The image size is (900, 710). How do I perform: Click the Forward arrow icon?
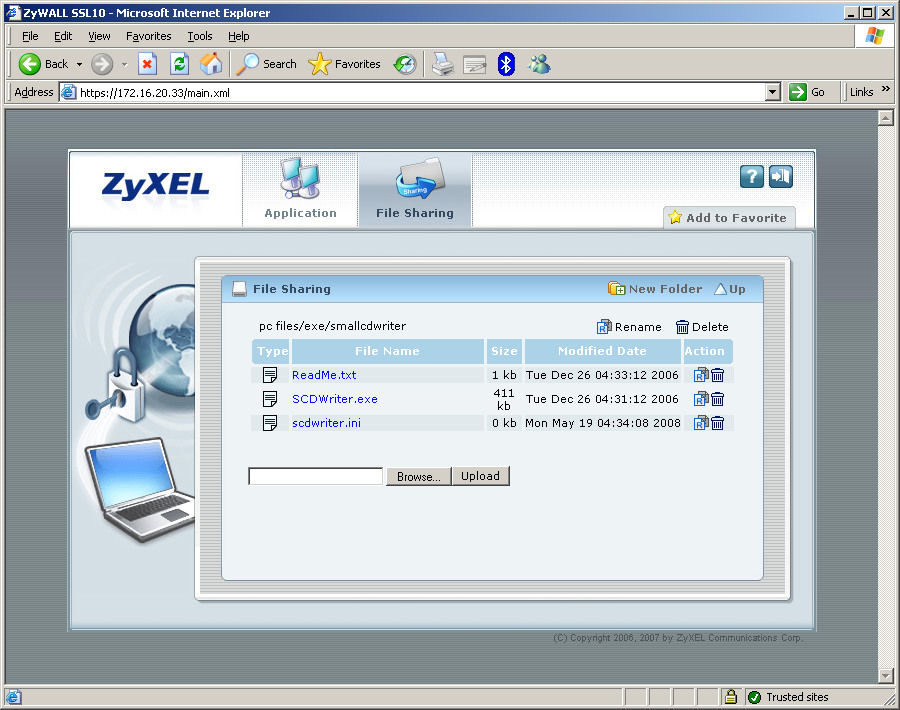[x=102, y=64]
